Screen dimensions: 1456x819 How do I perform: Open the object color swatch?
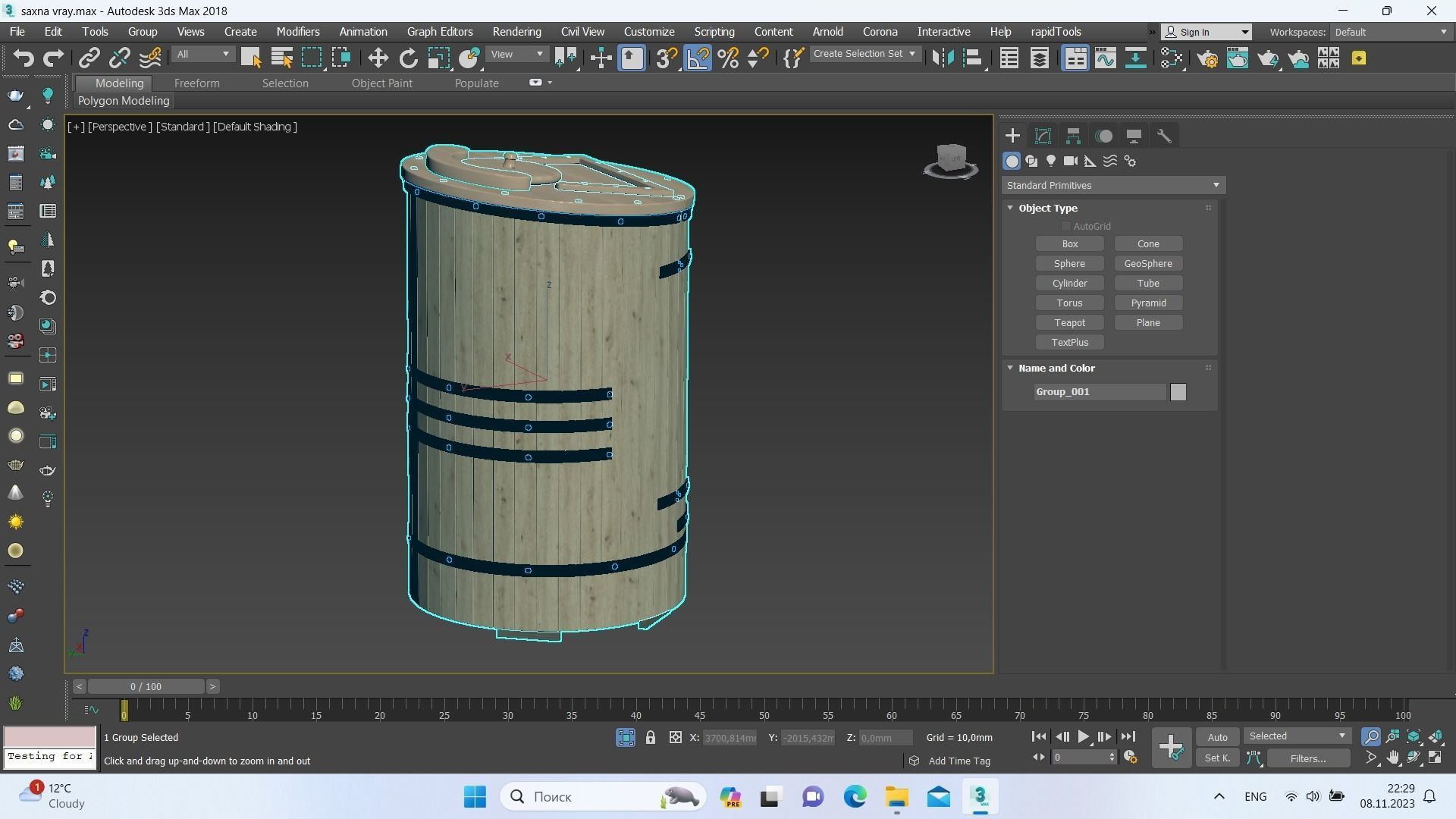coord(1178,392)
